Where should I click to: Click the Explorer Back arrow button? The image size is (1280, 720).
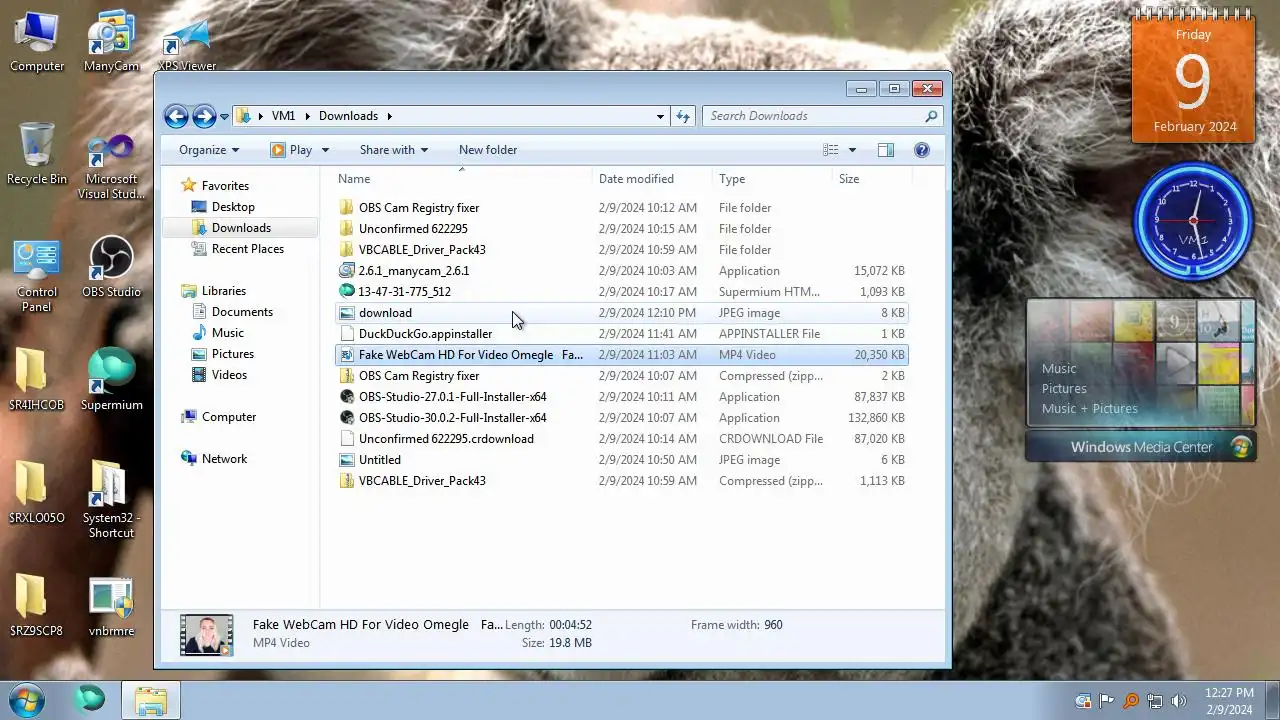[176, 116]
